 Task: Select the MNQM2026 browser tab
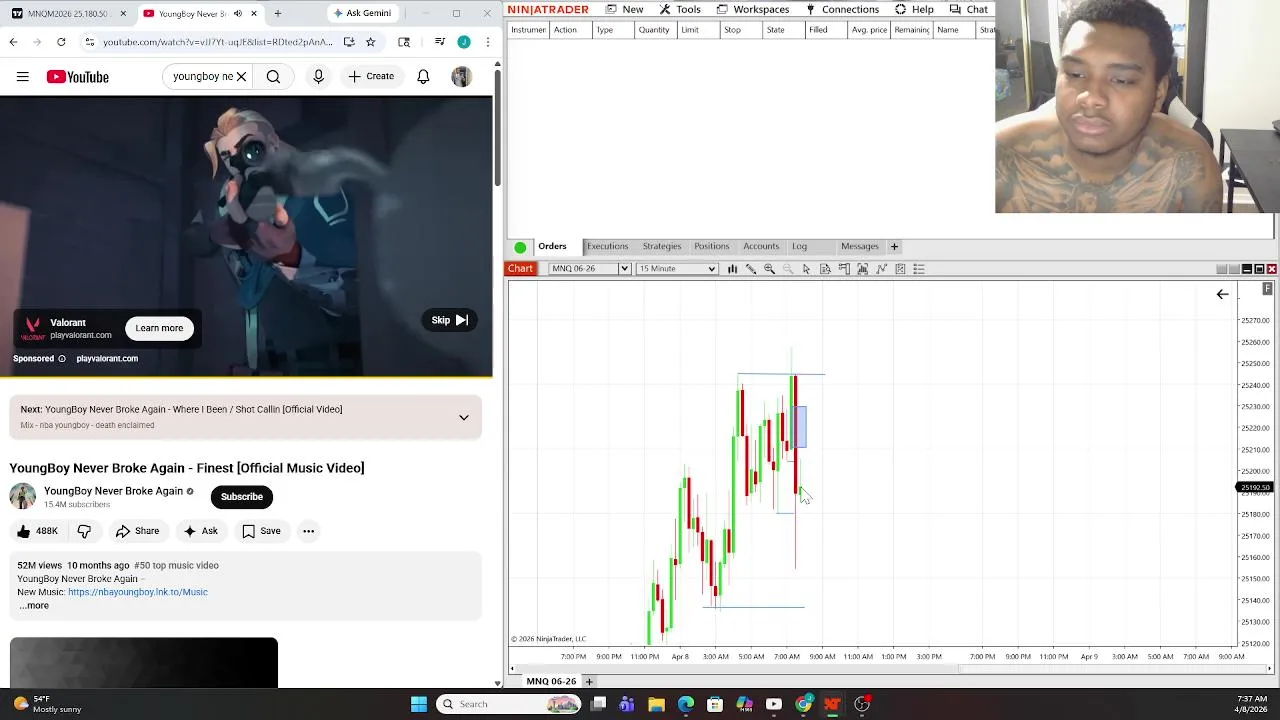pos(66,13)
